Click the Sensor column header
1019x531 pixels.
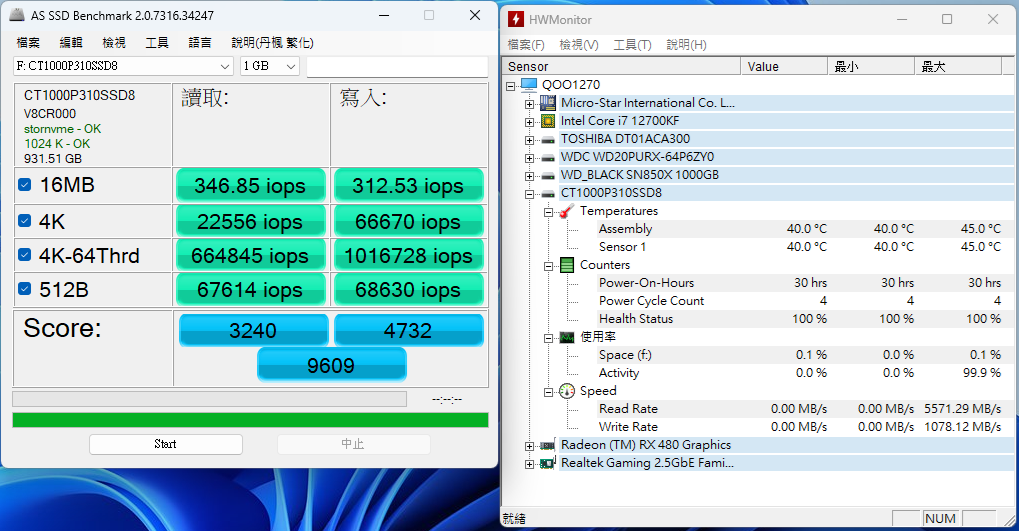(621, 66)
